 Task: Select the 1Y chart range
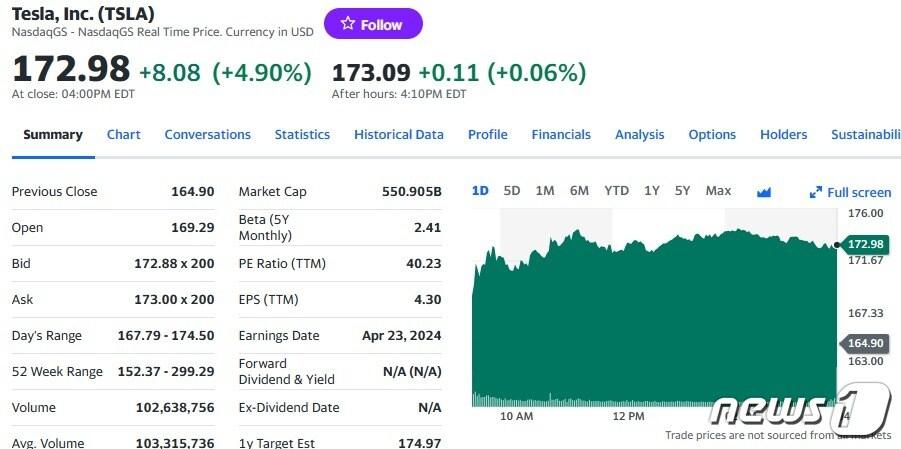point(652,191)
